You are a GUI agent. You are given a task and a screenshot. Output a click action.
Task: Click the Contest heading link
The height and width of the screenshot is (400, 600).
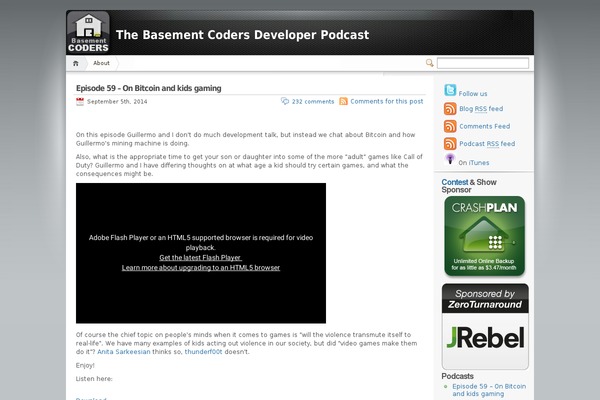[455, 182]
